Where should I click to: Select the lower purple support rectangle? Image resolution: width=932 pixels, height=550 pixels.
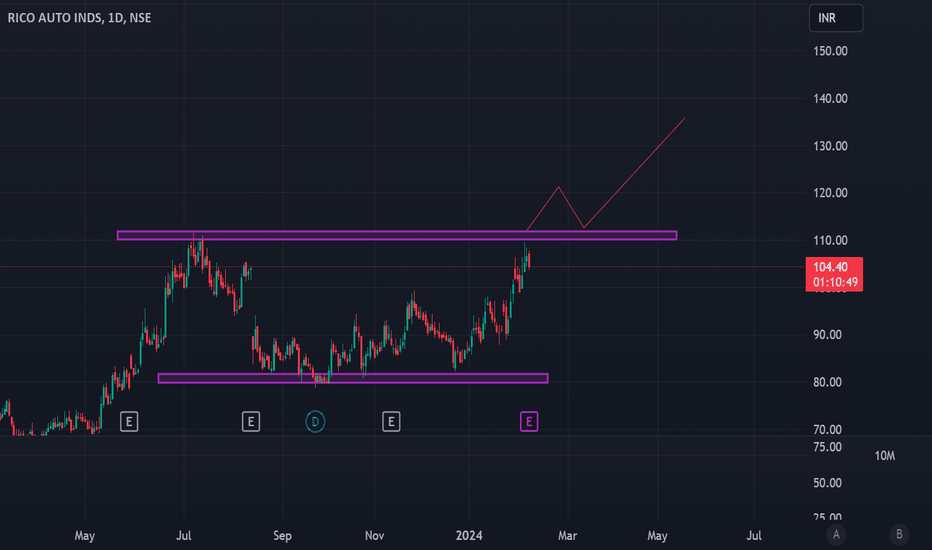pyautogui.click(x=353, y=378)
